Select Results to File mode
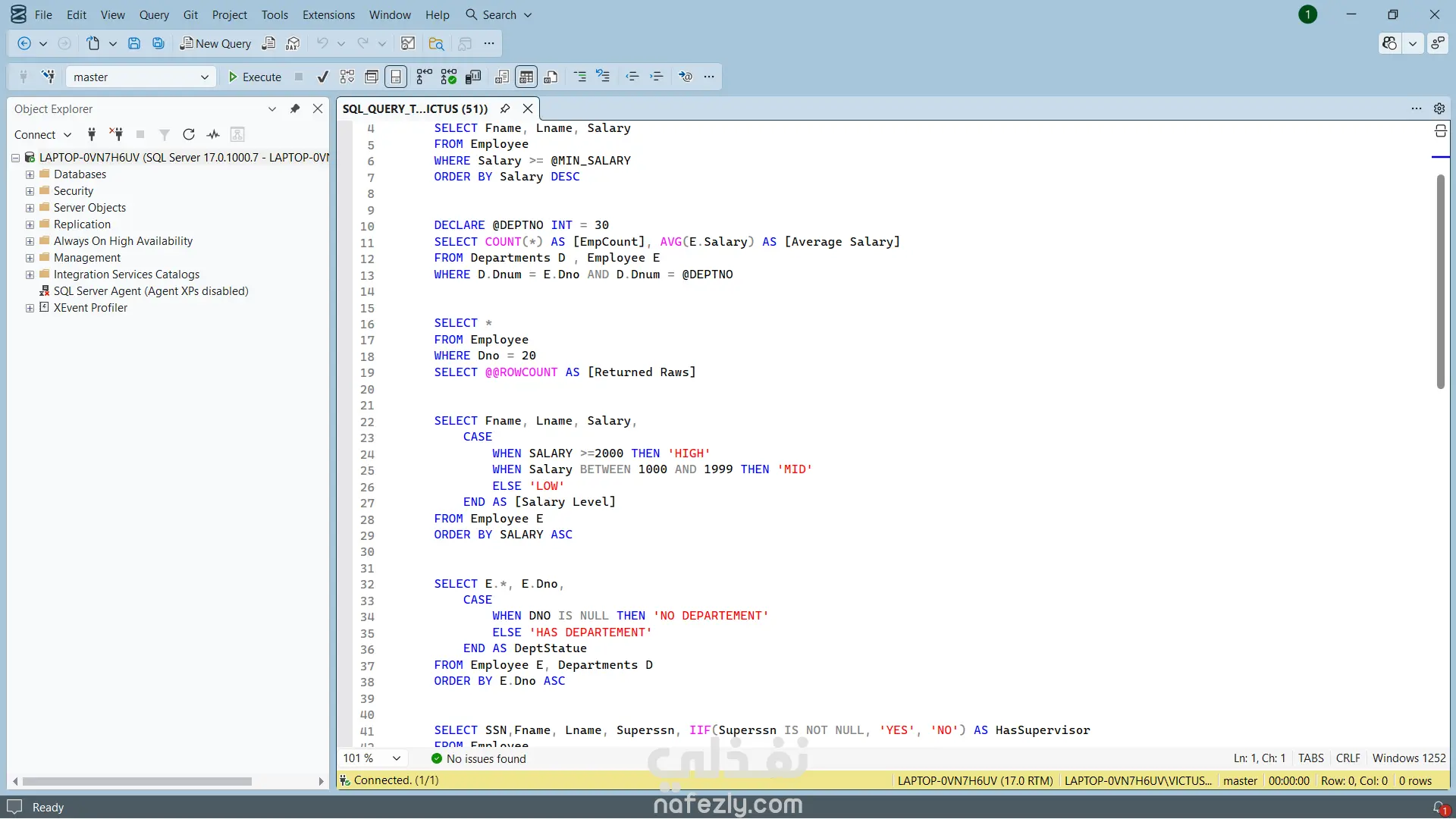 (x=551, y=77)
